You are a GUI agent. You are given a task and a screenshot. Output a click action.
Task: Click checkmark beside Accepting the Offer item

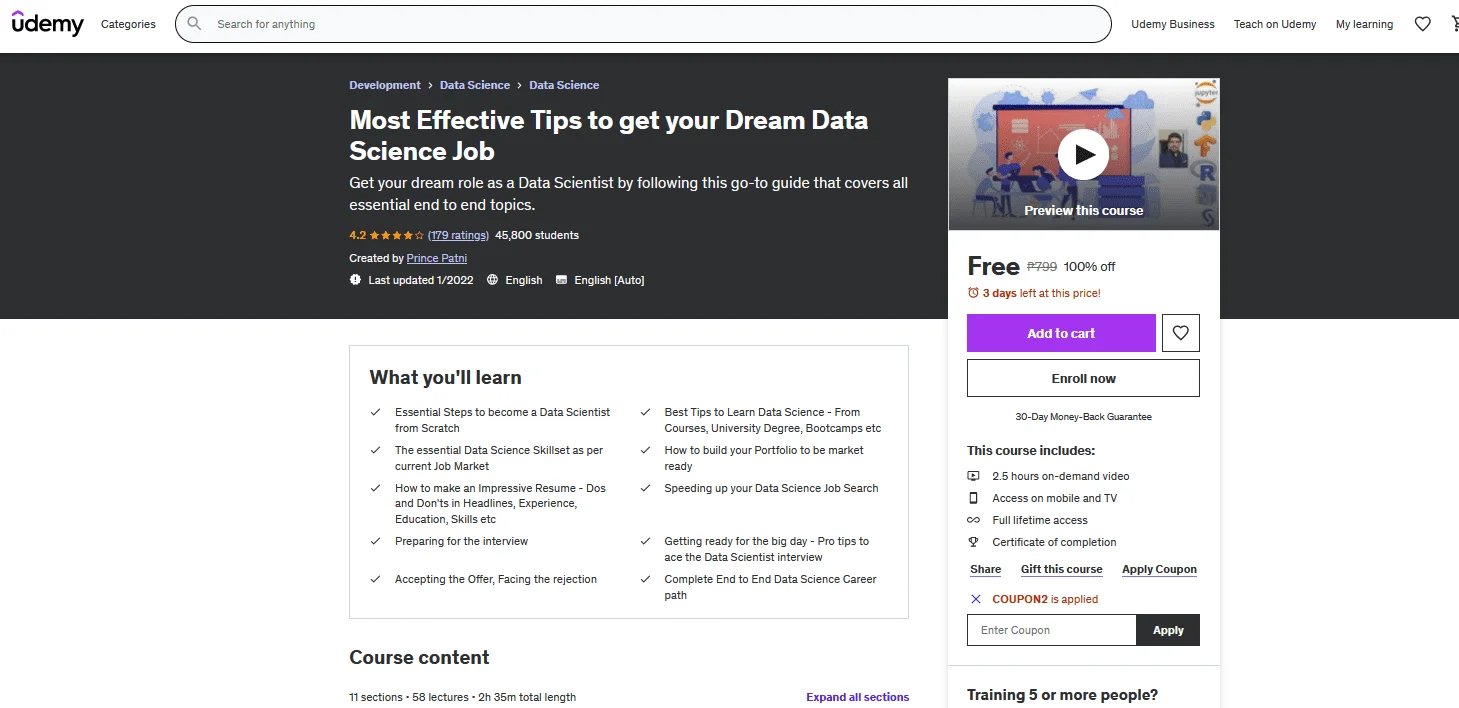(x=376, y=579)
